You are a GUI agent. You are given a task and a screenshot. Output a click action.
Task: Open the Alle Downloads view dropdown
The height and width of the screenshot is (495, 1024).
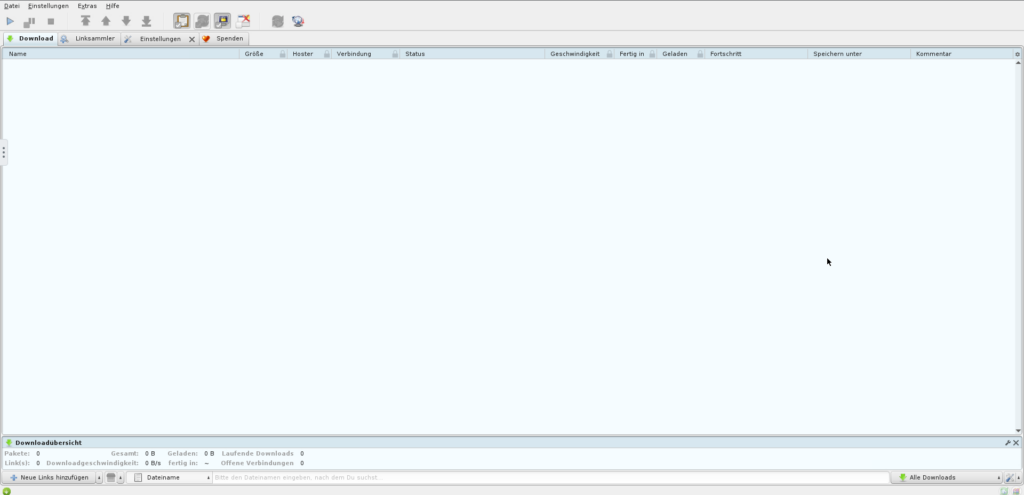946,477
